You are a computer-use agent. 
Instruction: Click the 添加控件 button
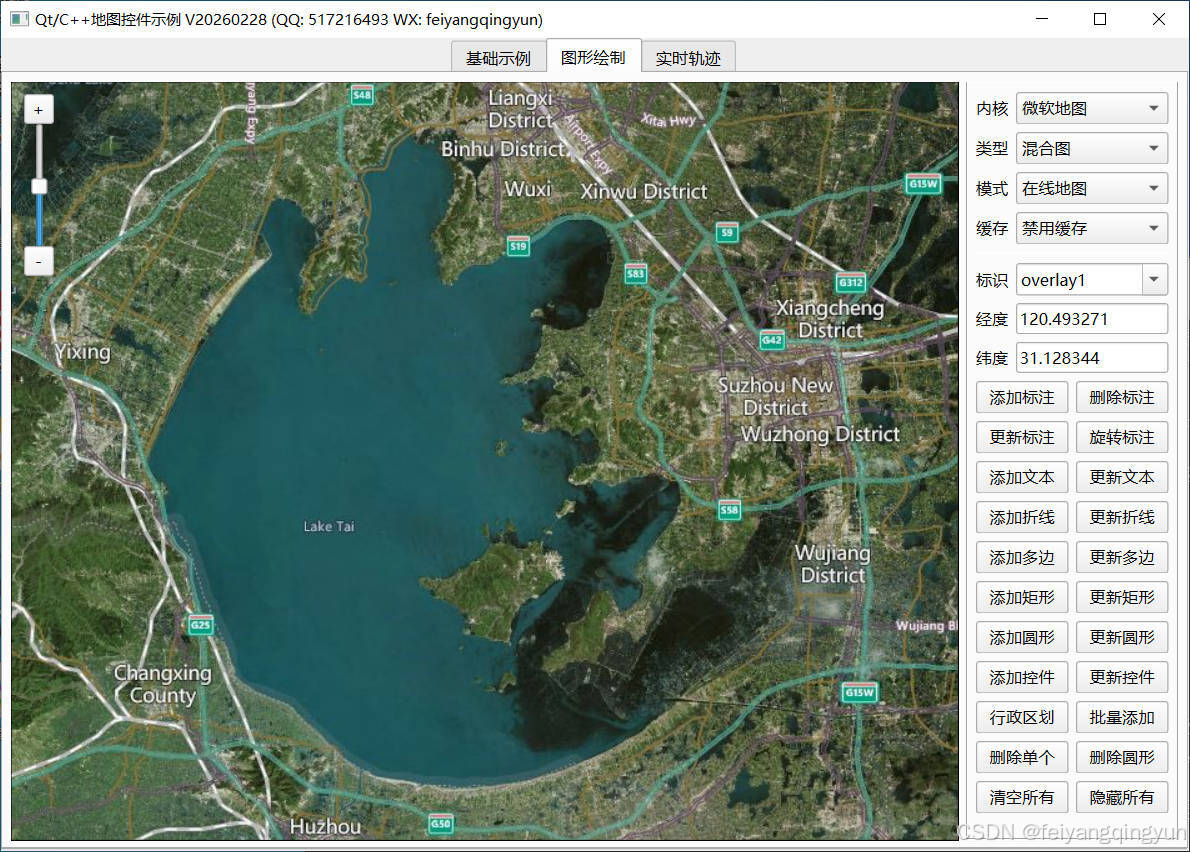(1022, 678)
